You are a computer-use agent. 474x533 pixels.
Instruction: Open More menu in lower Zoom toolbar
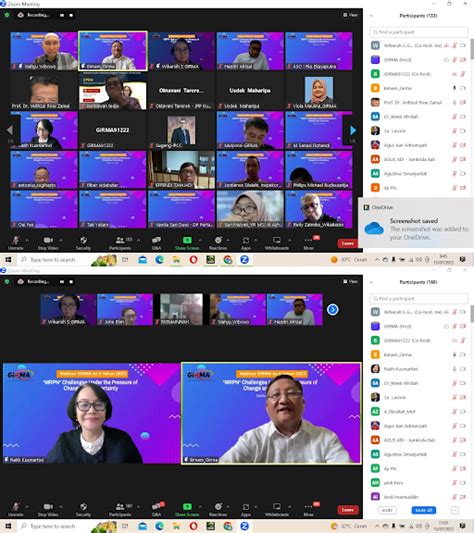pyautogui.click(x=308, y=509)
